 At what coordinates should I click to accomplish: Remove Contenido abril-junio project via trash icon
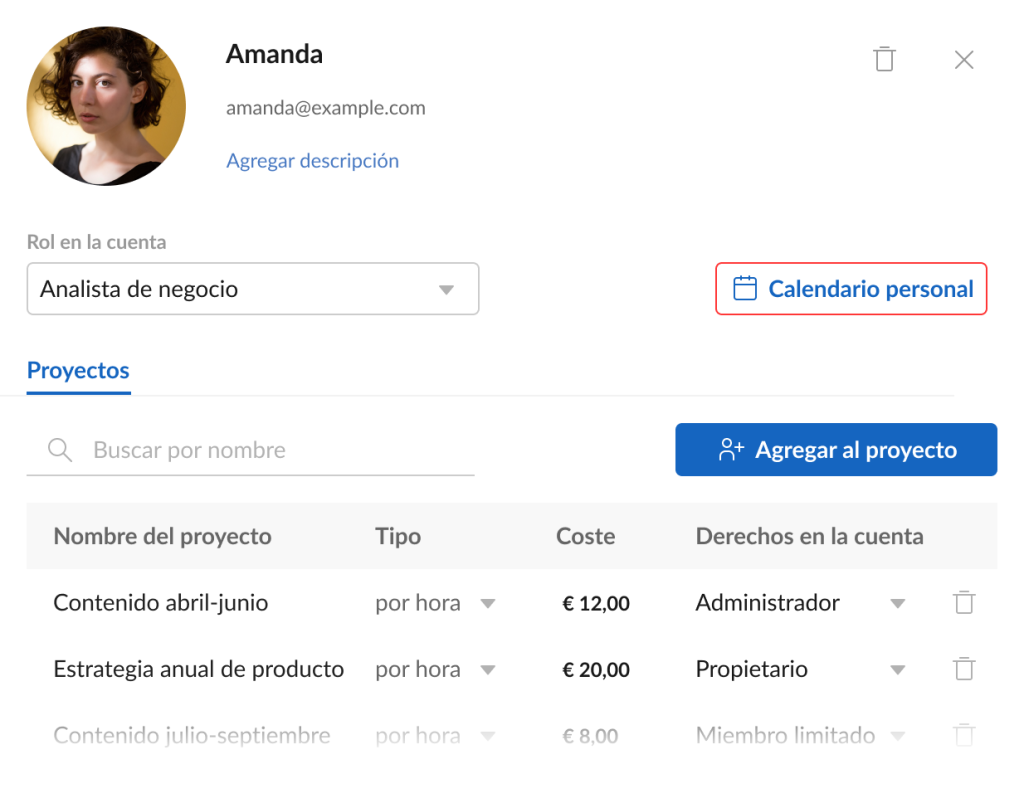click(964, 602)
